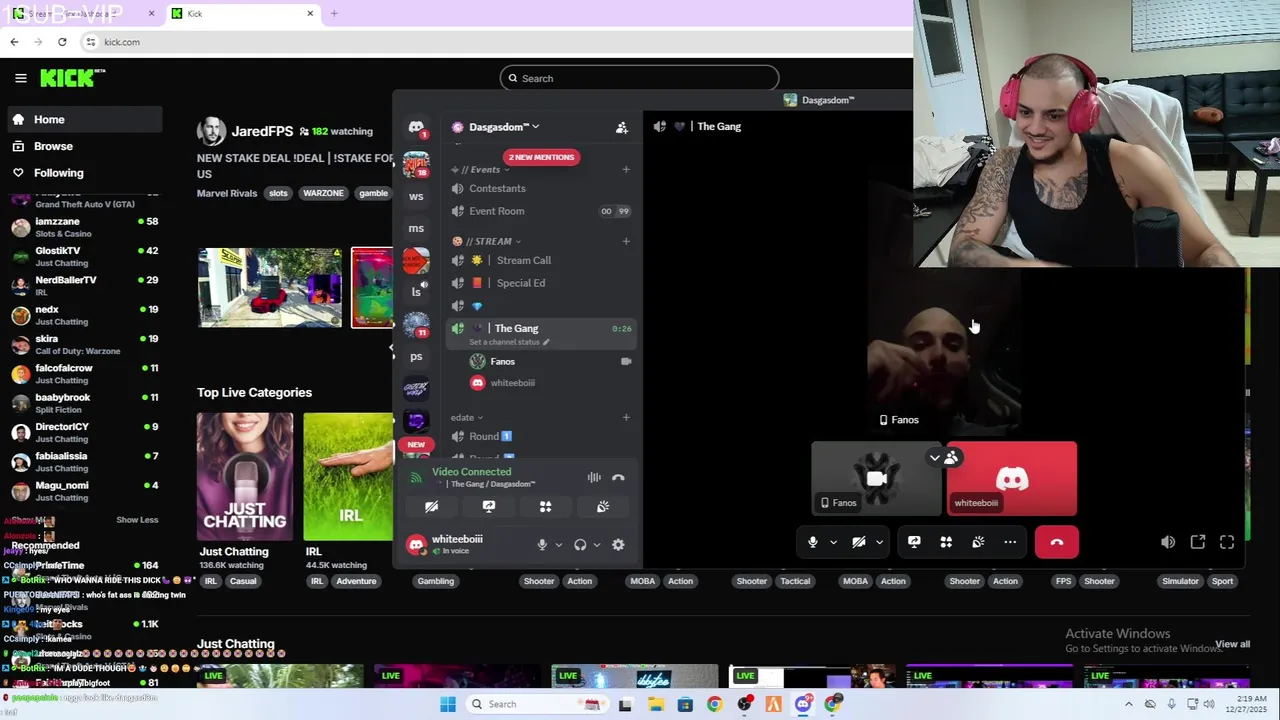Open output device arrow beside user panel headphones
Viewport: 1280px width, 720px height.
click(x=596, y=545)
